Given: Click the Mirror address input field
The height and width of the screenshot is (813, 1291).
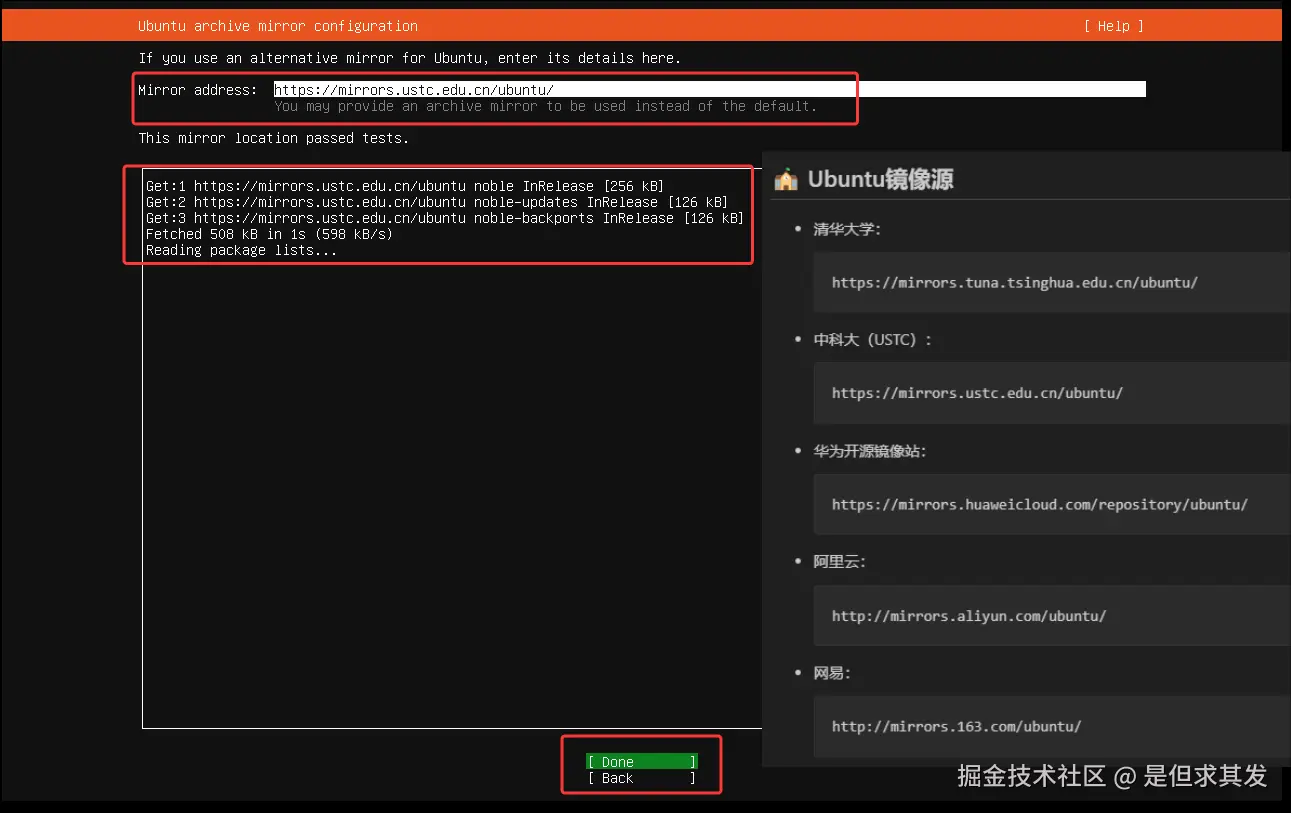Looking at the screenshot, I should 709,90.
